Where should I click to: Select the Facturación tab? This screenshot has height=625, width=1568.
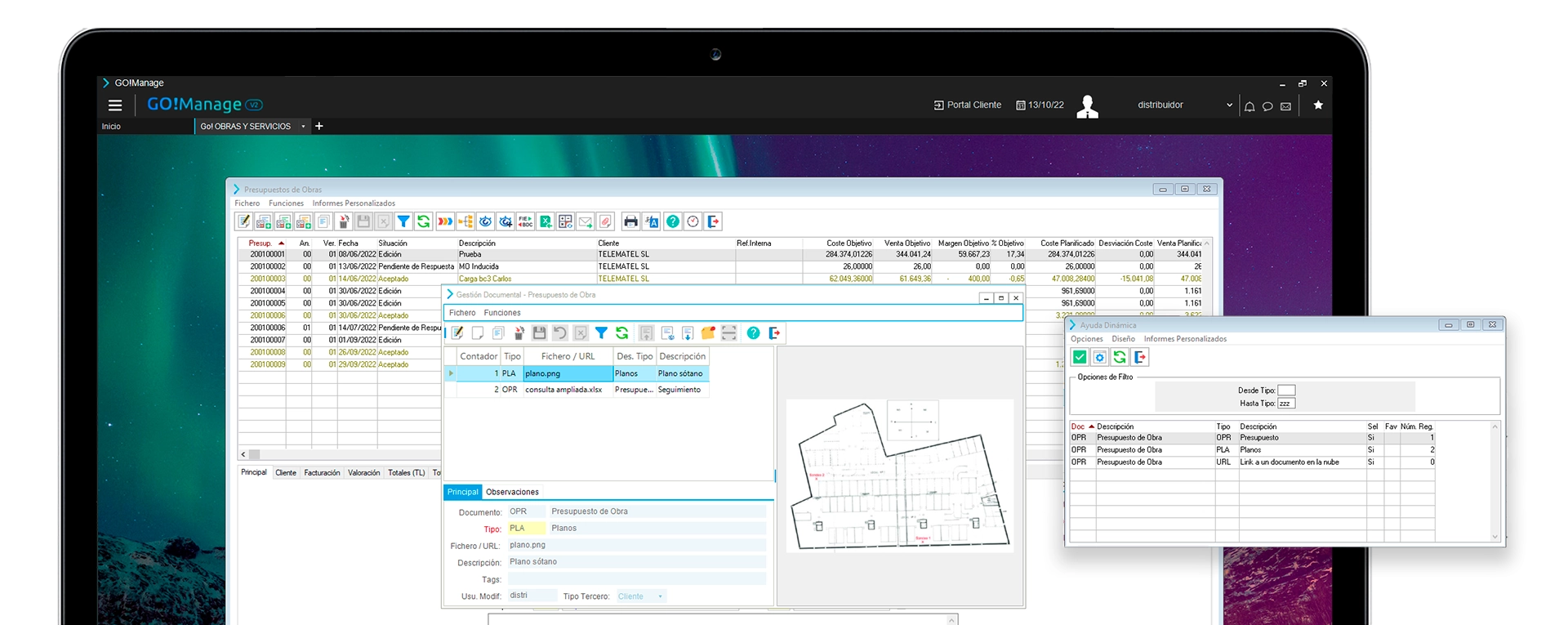(322, 472)
